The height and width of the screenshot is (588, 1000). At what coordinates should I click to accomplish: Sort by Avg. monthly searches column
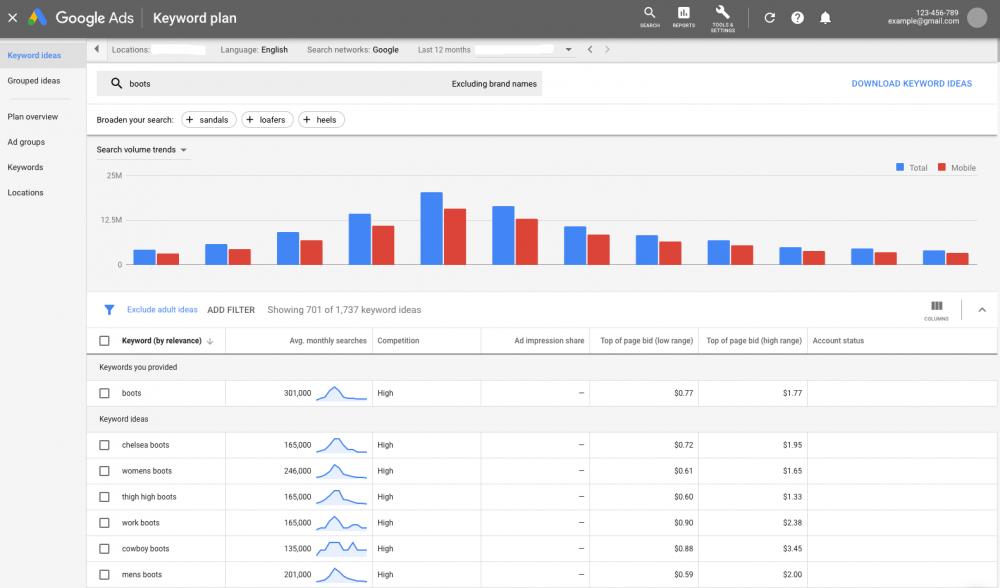pyautogui.click(x=328, y=341)
